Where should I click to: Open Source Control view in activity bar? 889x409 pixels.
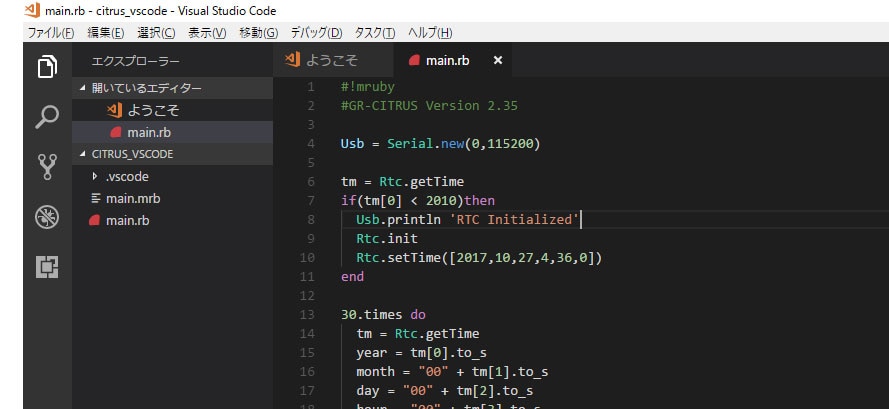[x=48, y=167]
